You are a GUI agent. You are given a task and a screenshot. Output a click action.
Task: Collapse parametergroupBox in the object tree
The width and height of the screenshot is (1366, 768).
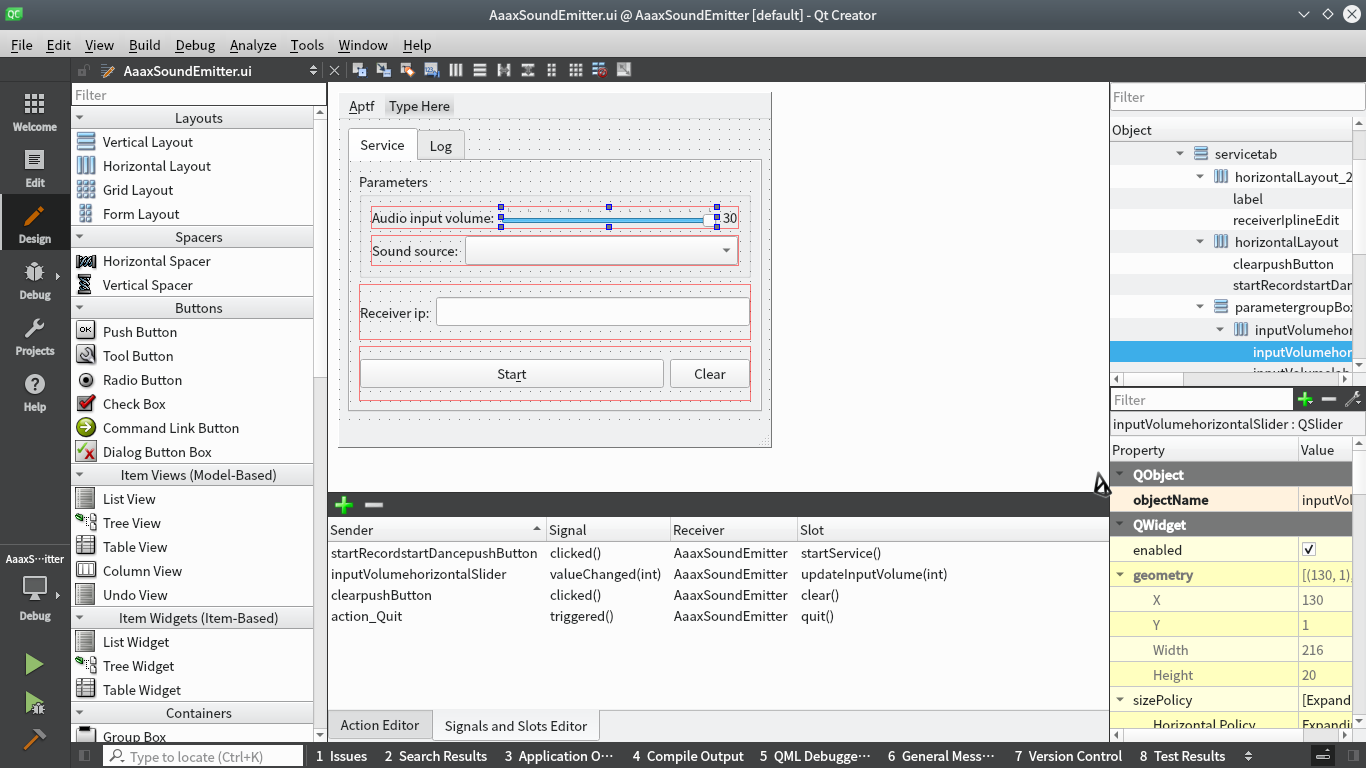tap(1200, 307)
